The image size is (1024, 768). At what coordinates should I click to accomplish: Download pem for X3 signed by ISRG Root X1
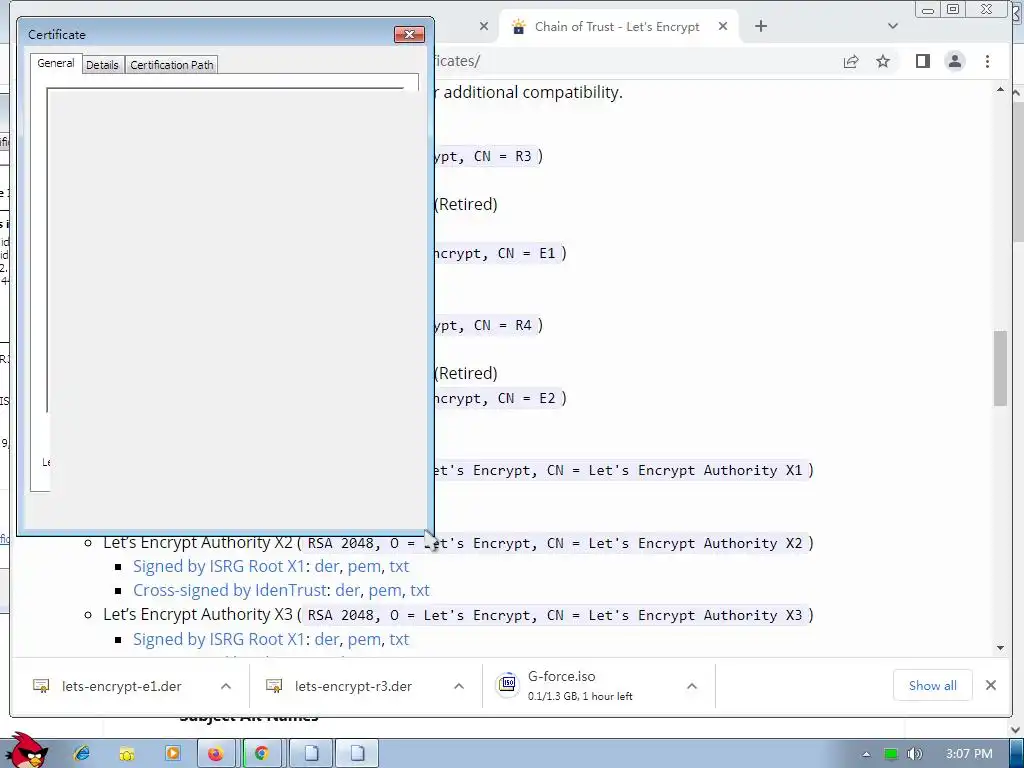tap(364, 639)
